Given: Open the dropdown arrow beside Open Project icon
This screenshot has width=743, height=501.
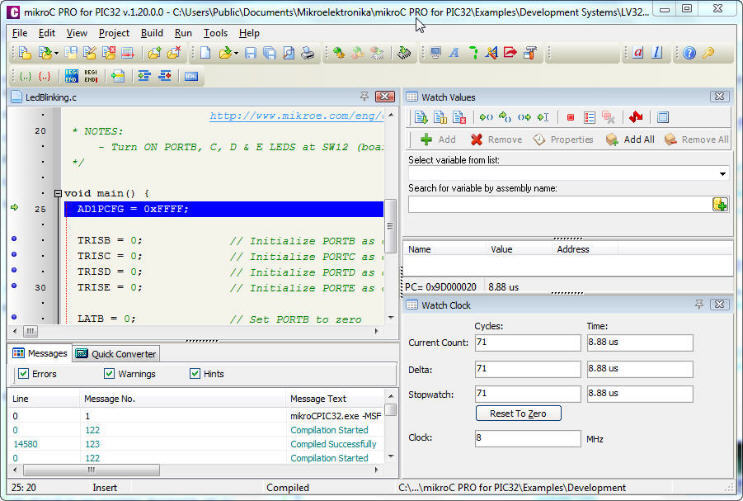Looking at the screenshot, I should 56,53.
